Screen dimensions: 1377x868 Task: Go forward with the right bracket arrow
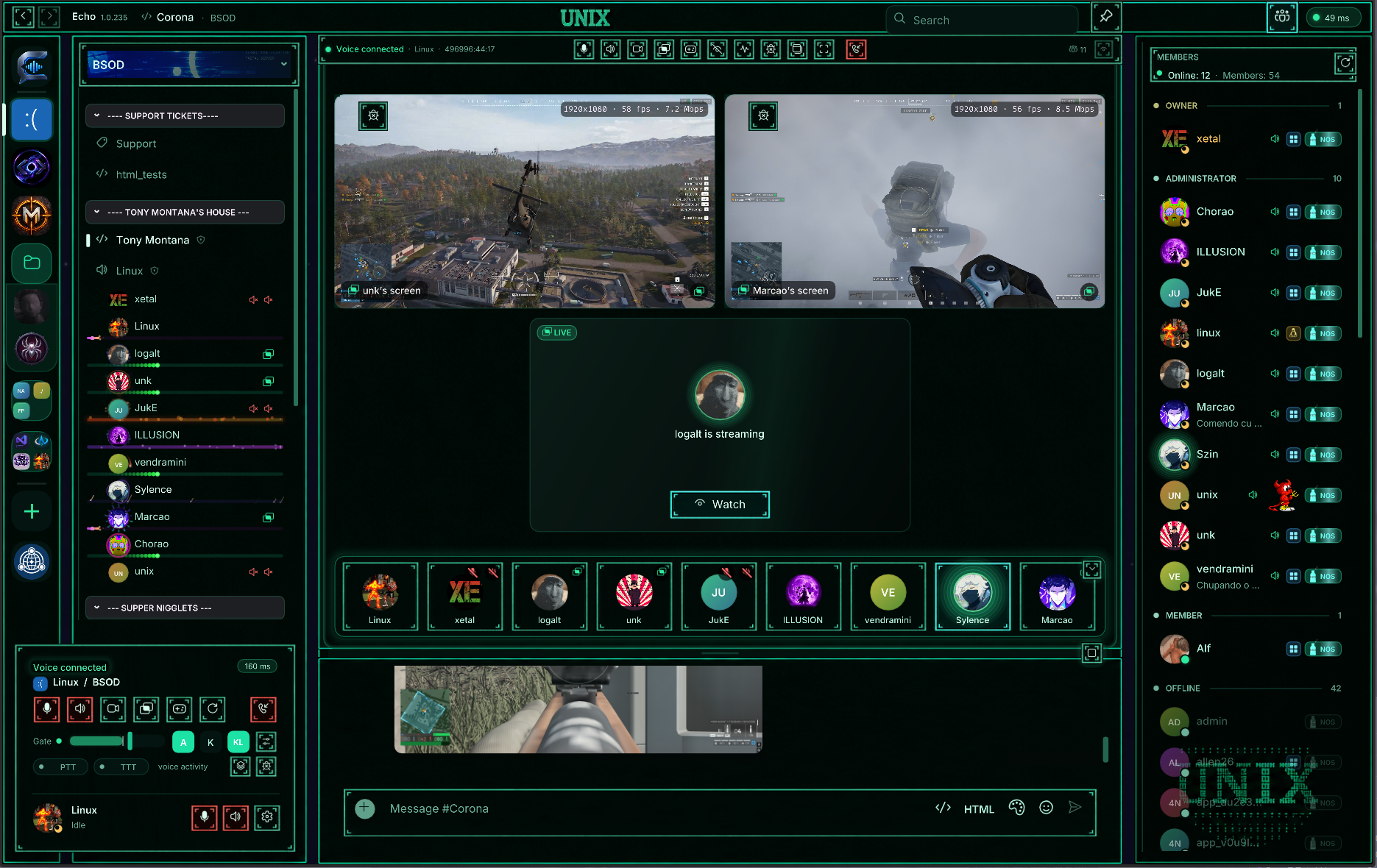click(x=49, y=17)
